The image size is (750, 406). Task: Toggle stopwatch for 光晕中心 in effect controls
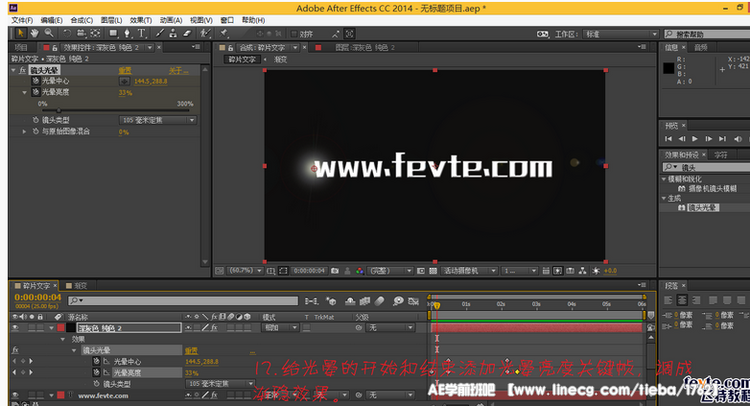(x=35, y=81)
